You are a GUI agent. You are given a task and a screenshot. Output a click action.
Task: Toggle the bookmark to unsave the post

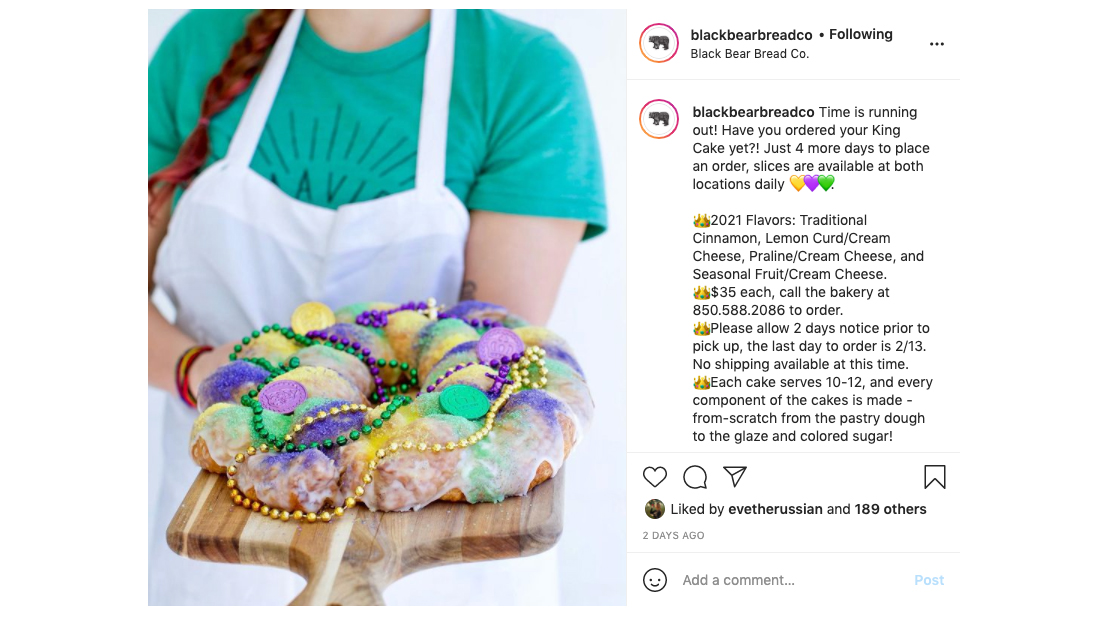[935, 477]
